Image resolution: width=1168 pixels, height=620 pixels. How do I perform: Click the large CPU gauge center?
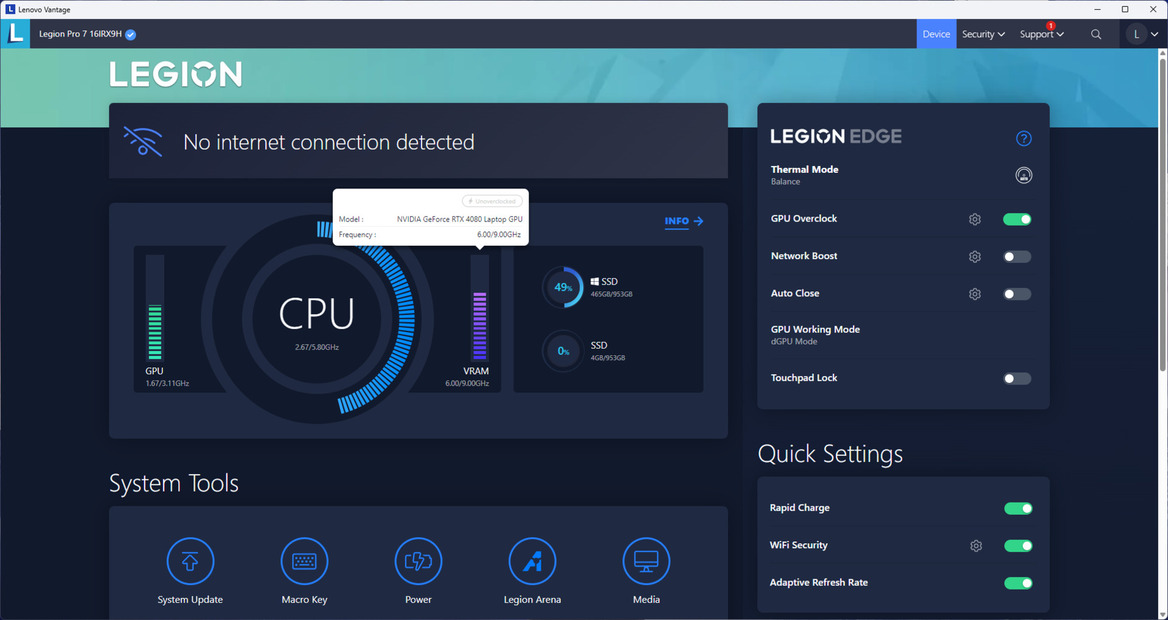[317, 319]
